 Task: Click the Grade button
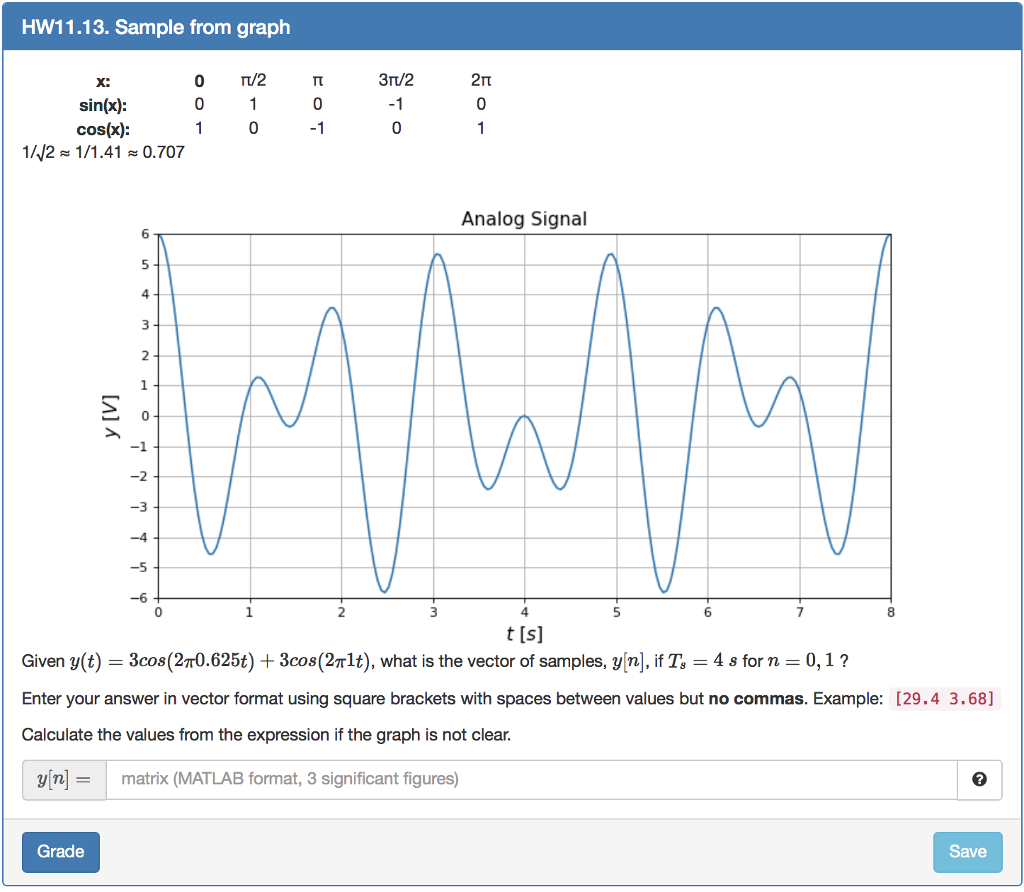(x=60, y=851)
